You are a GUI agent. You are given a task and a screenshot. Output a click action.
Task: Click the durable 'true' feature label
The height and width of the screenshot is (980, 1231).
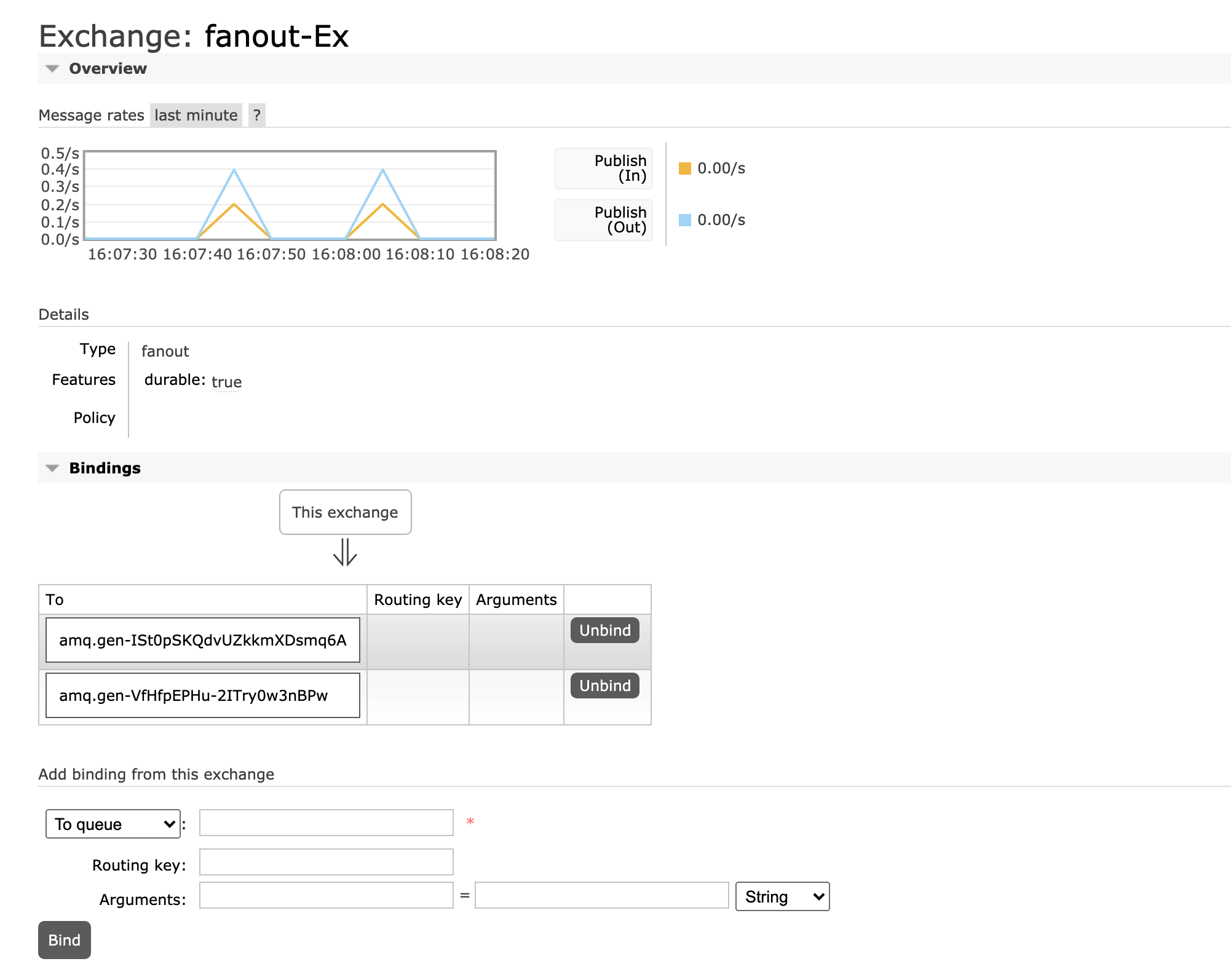pos(226,382)
